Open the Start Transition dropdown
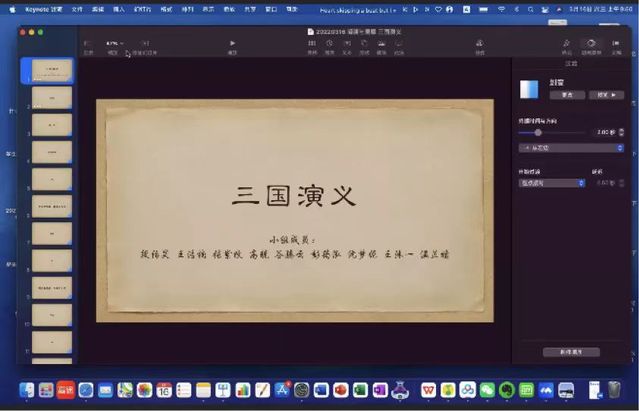This screenshot has width=639, height=411. [x=551, y=183]
